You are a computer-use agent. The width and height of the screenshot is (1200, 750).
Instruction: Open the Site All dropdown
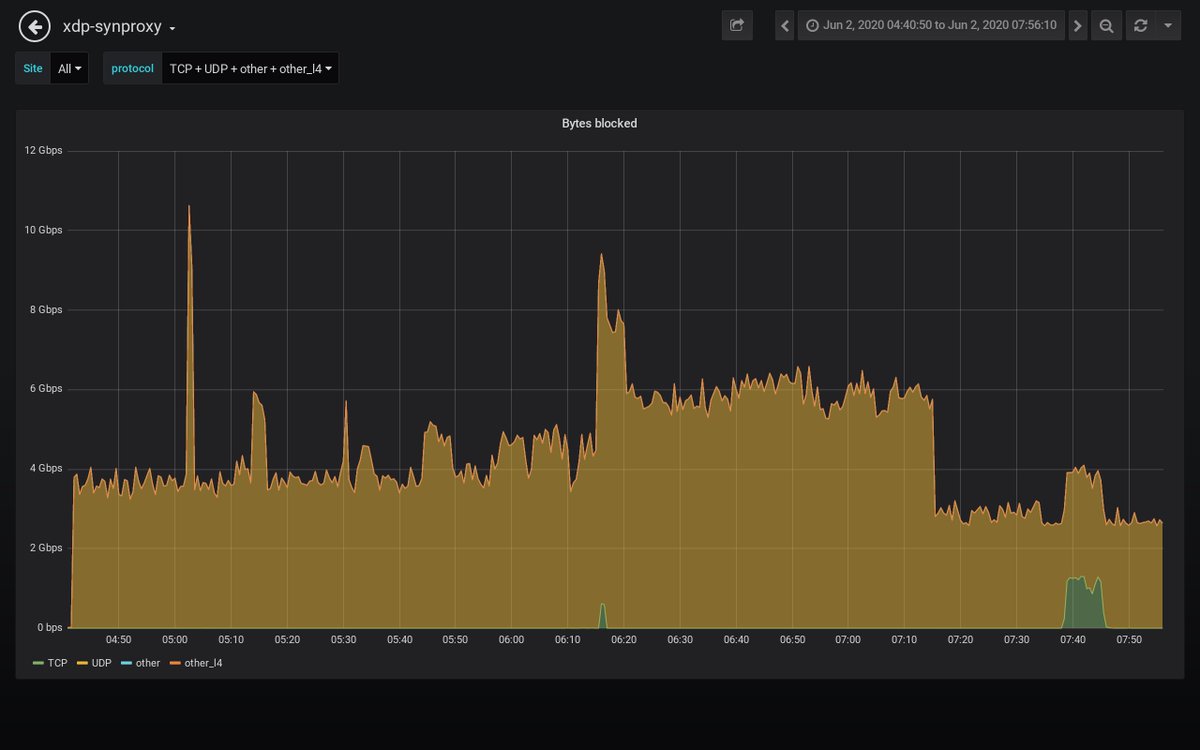[x=69, y=68]
